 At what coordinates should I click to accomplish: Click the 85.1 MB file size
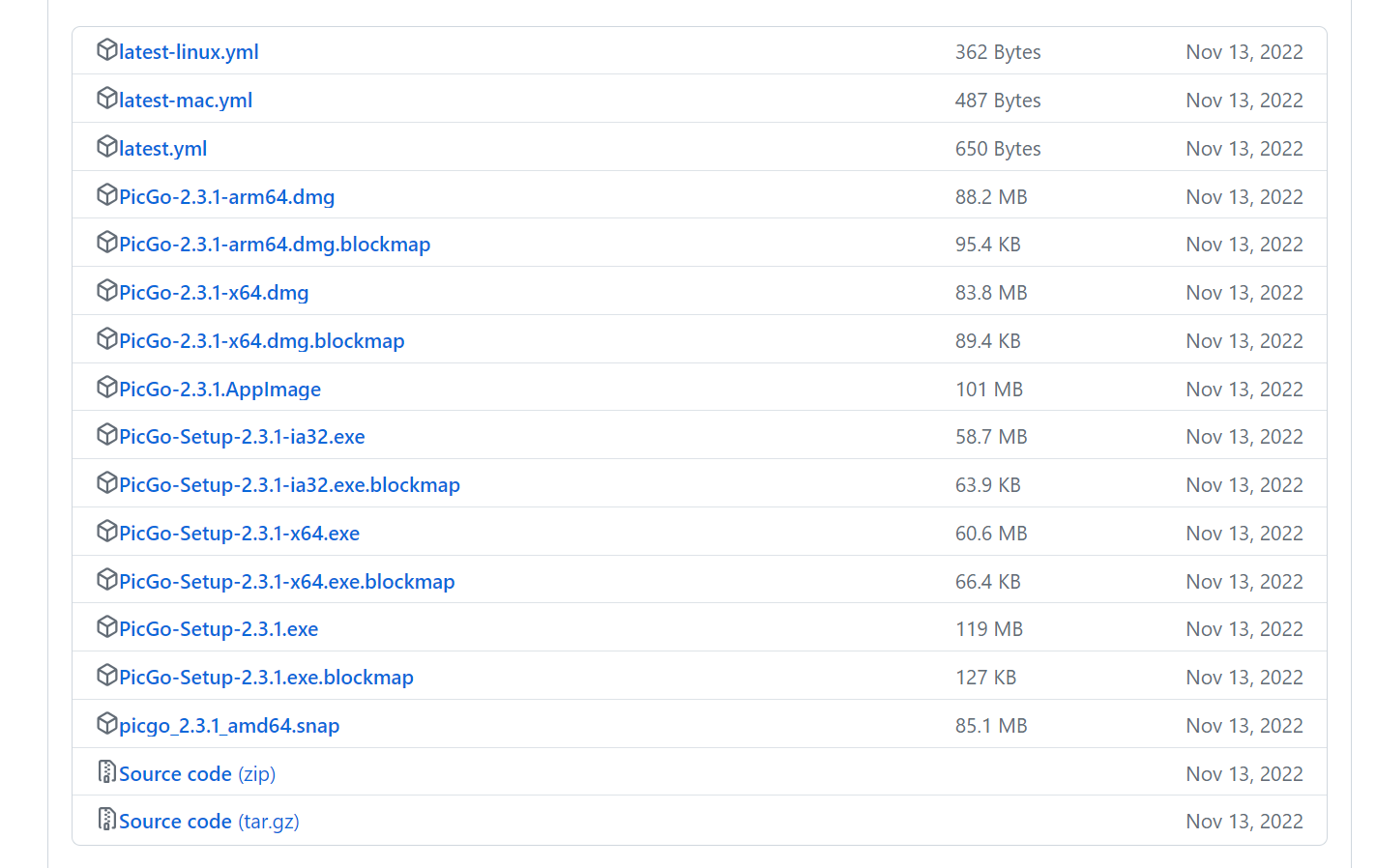[x=991, y=726]
